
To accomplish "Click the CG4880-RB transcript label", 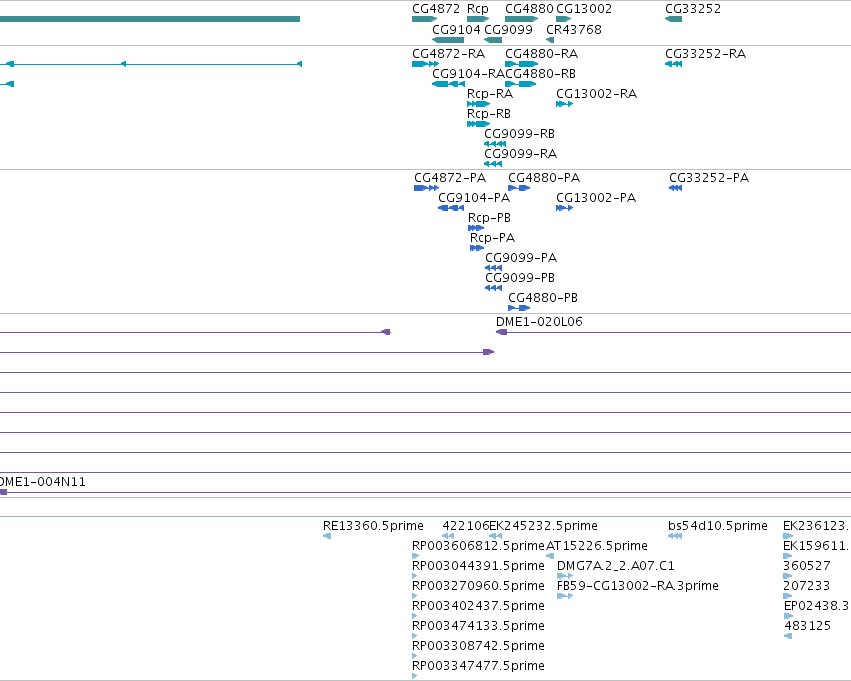I will pyautogui.click(x=541, y=74).
